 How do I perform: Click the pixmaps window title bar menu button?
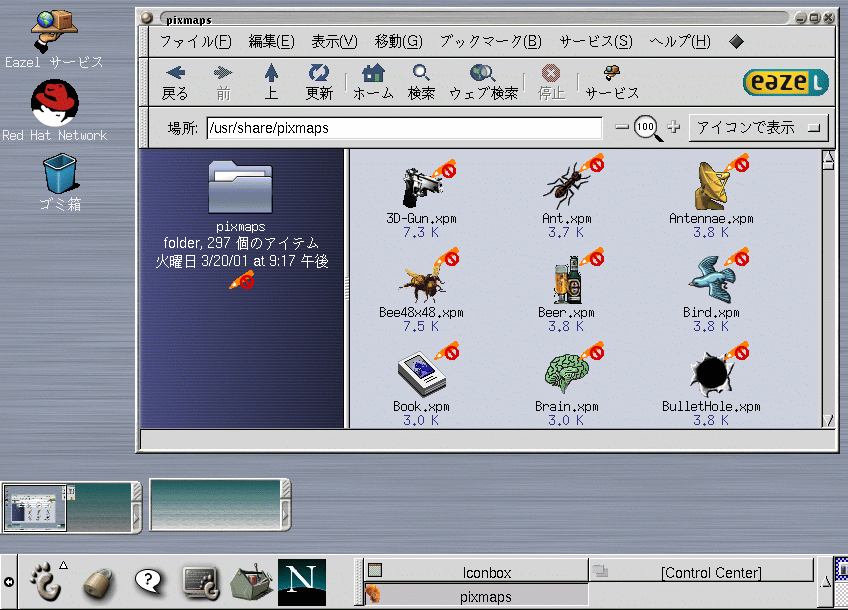(147, 18)
